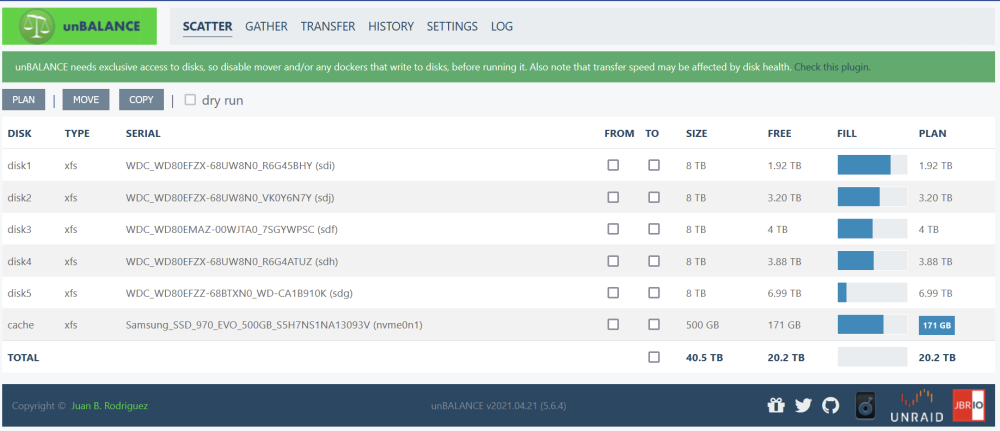Click the cache name cell
Viewport: 1000px width, 431px height.
click(21, 325)
